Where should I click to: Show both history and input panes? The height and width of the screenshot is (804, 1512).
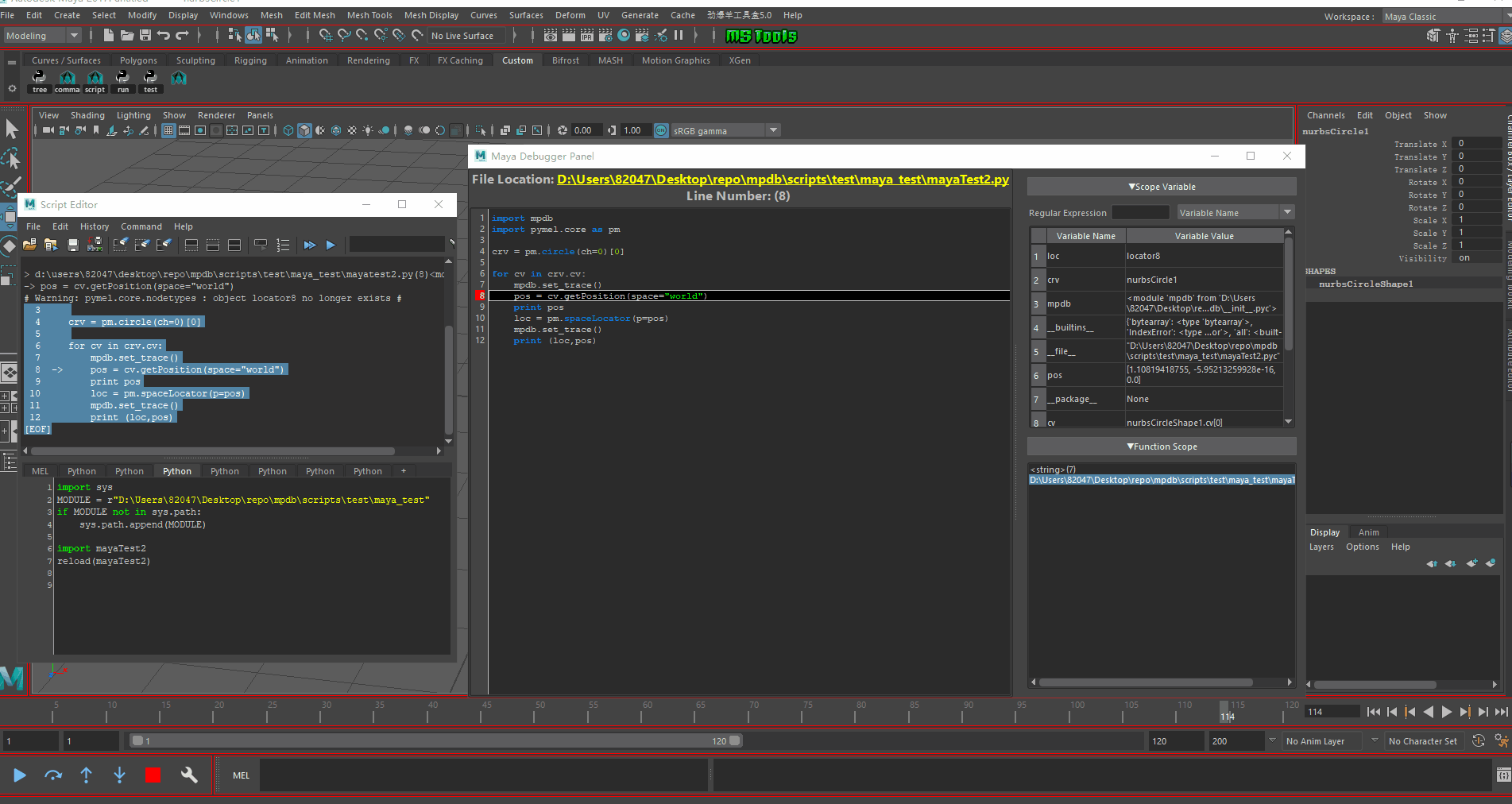234,245
